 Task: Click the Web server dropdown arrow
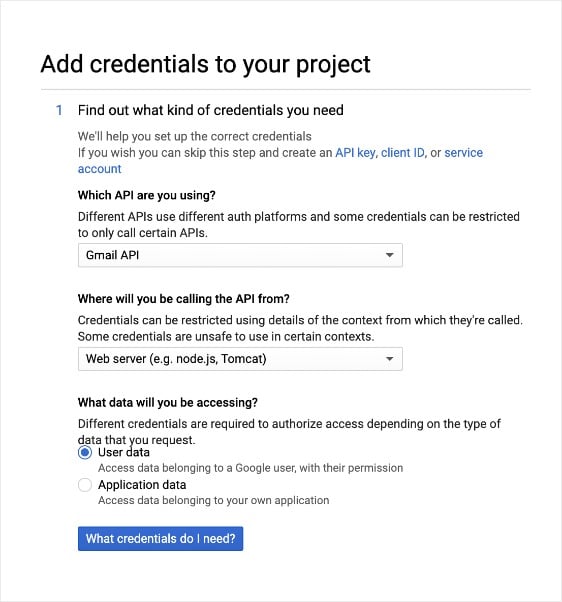point(389,359)
